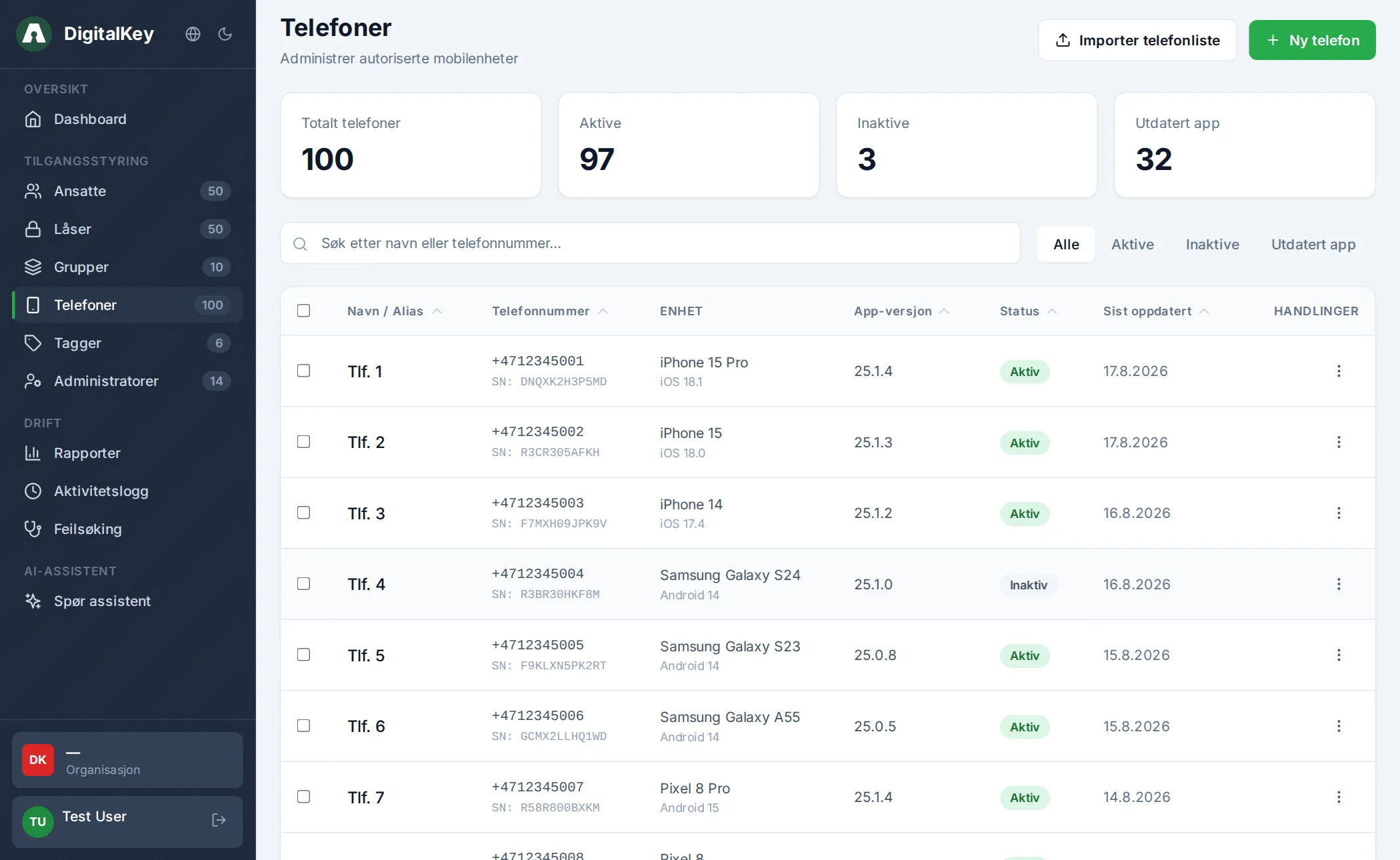This screenshot has height=860, width=1400.
Task: Check the Tlf. 7 row
Action: (303, 797)
